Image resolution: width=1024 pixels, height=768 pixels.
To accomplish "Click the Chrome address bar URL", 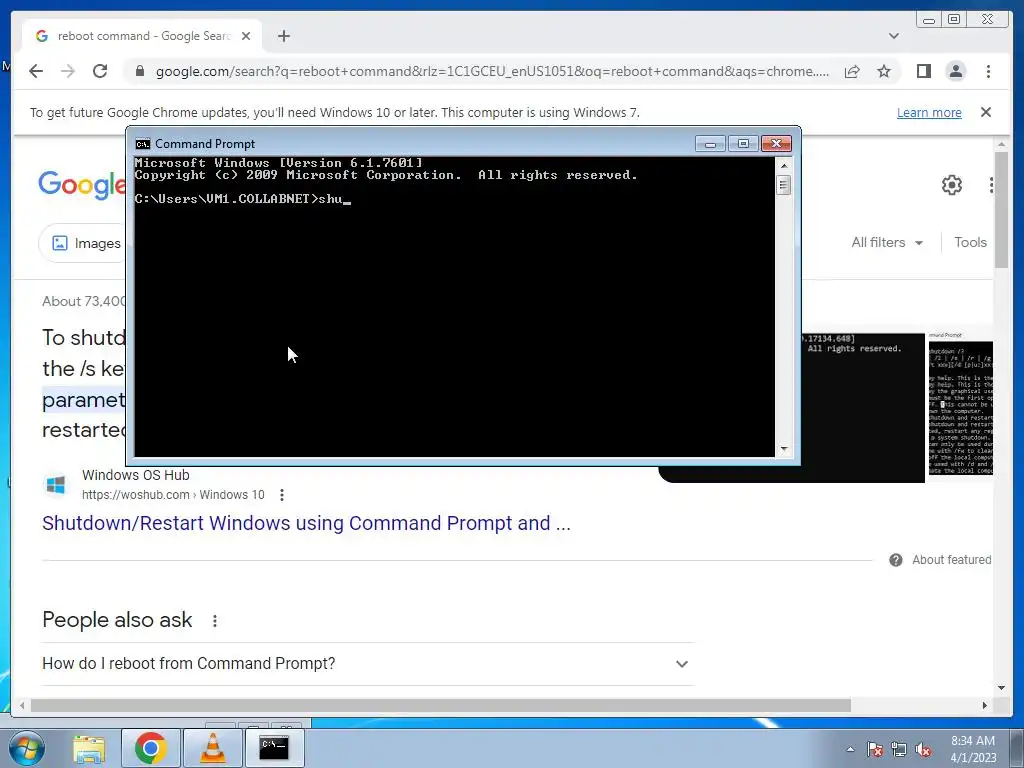I will 492,71.
